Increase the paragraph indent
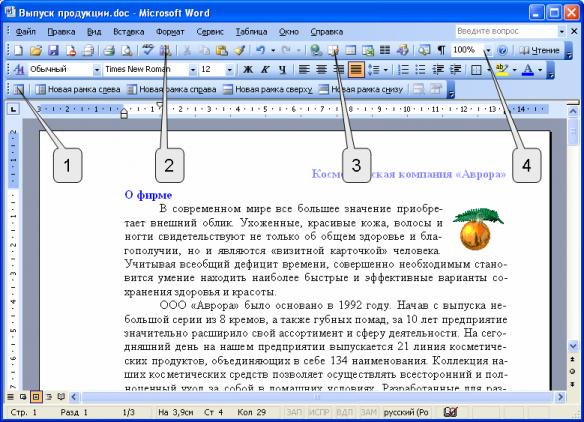This screenshot has height=422, width=584. (x=456, y=69)
